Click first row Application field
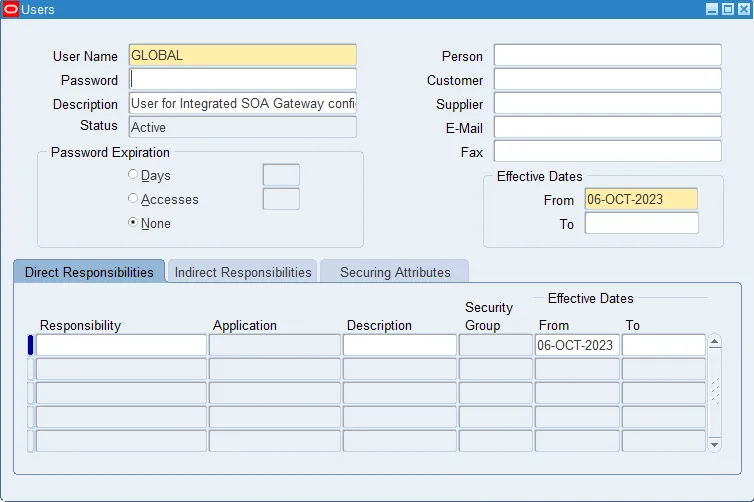Viewport: 754px width, 502px height. [x=275, y=345]
